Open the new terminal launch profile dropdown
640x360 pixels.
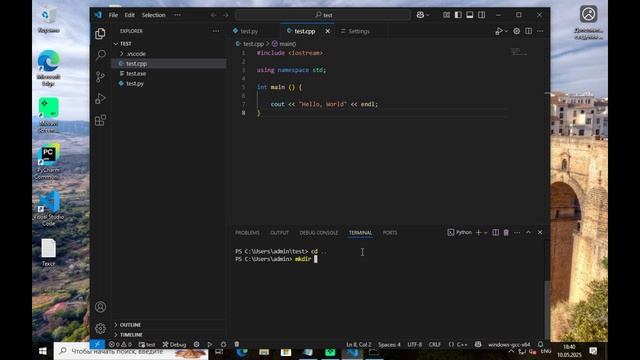486,233
